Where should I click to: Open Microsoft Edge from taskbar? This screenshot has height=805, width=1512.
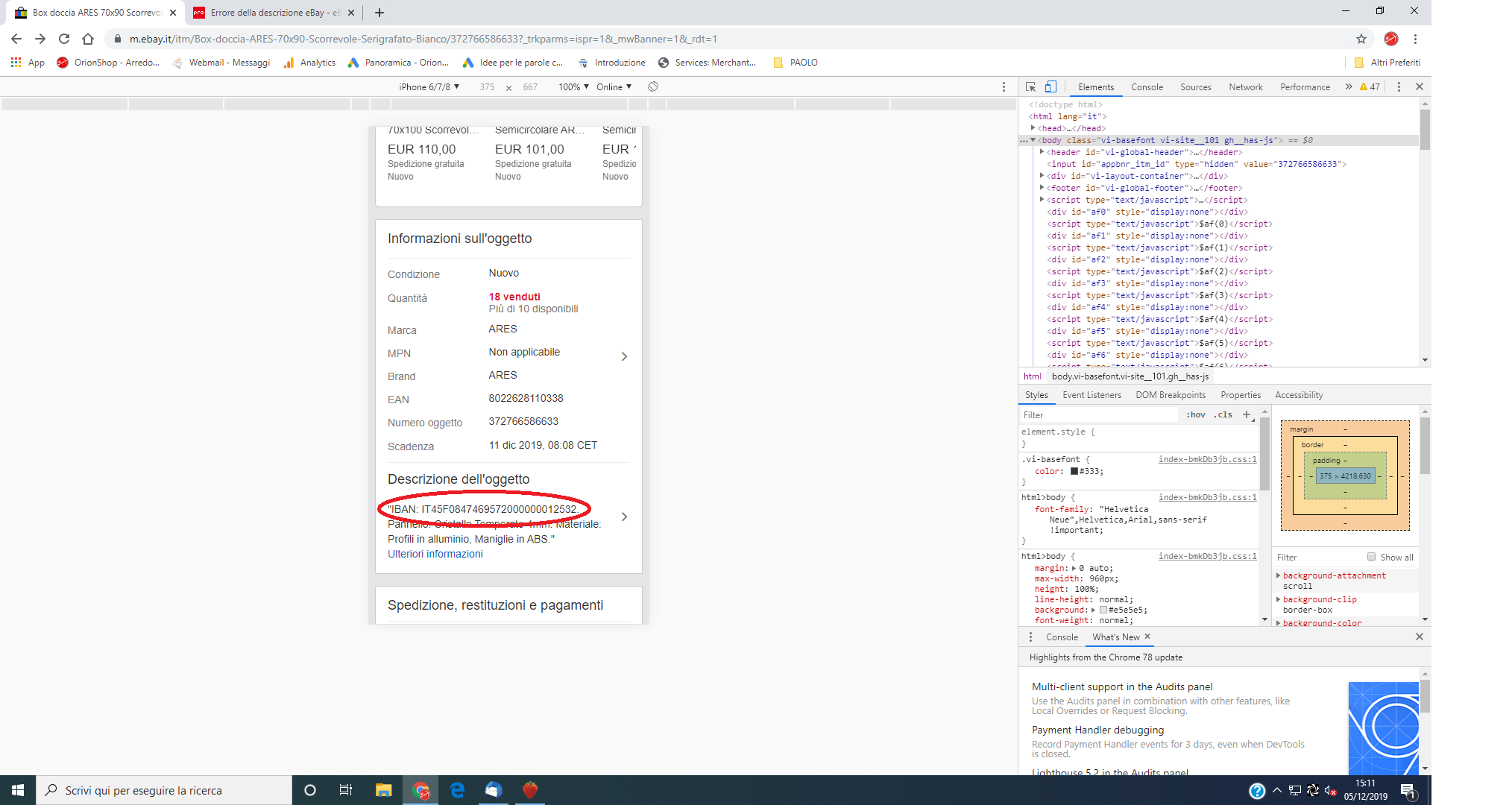click(x=457, y=790)
